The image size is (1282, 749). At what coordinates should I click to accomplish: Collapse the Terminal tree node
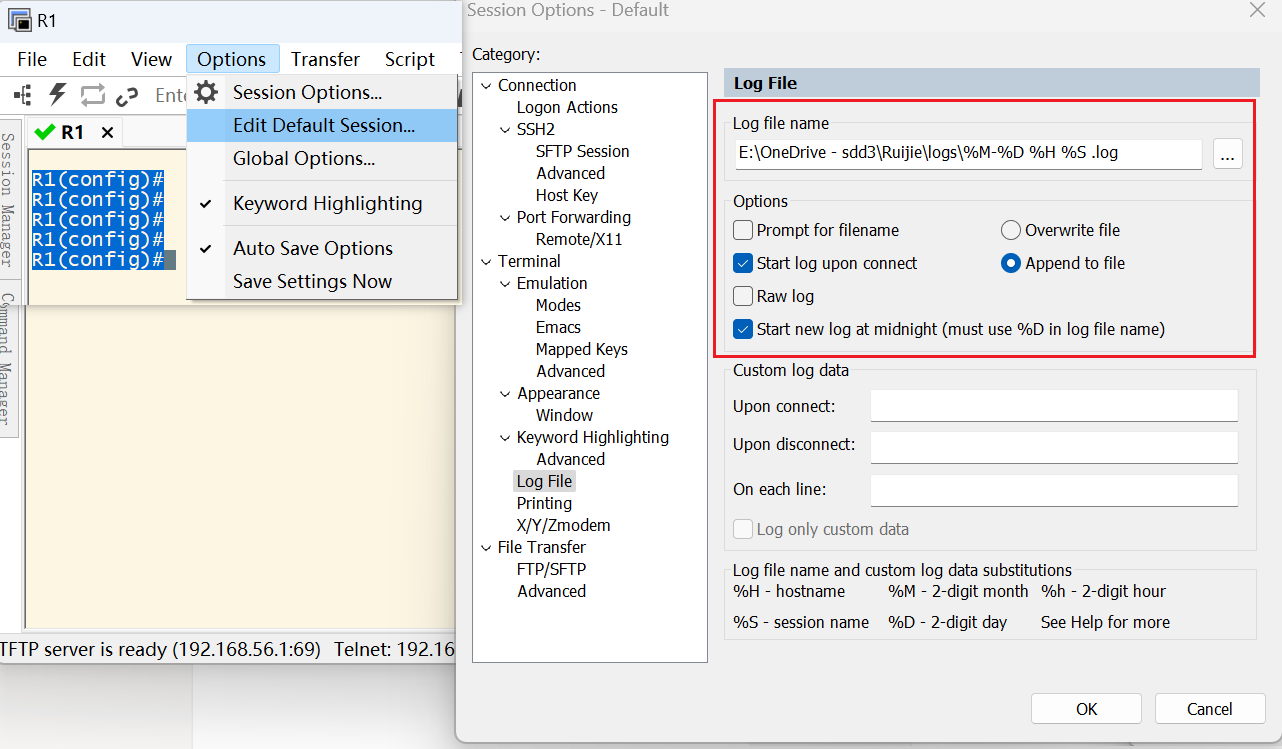click(486, 262)
